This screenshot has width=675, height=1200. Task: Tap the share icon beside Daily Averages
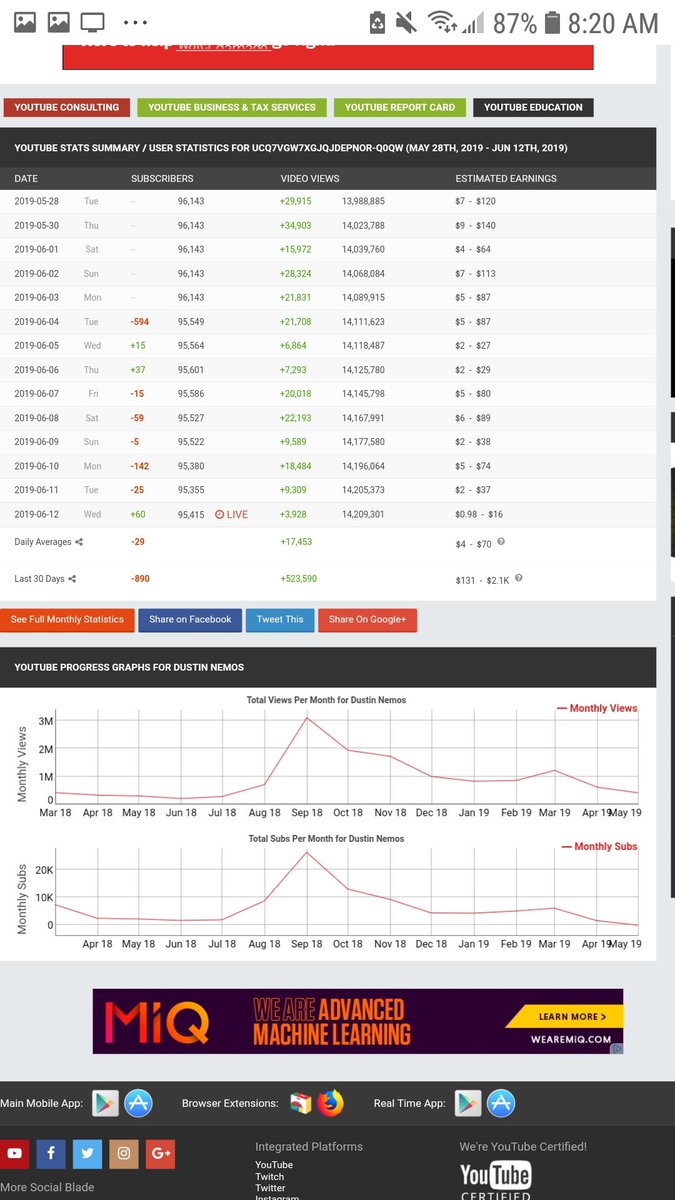tap(79, 542)
